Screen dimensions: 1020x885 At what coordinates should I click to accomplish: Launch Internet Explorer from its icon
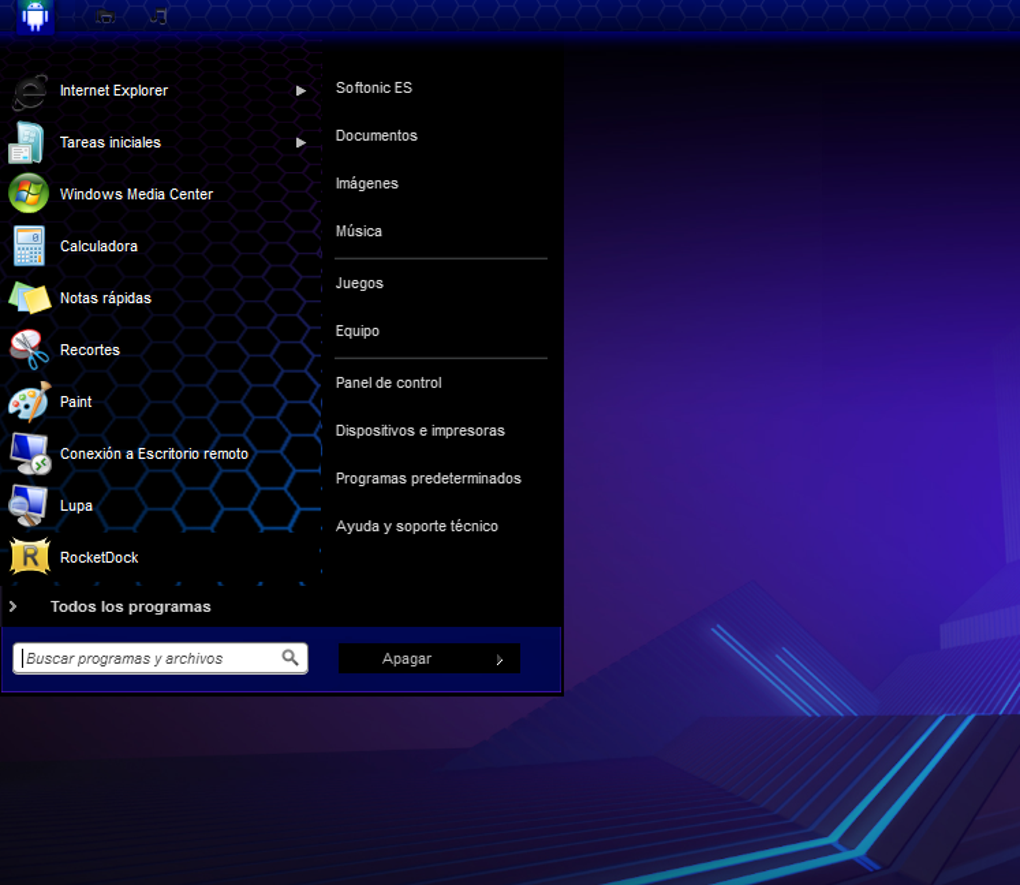point(29,91)
